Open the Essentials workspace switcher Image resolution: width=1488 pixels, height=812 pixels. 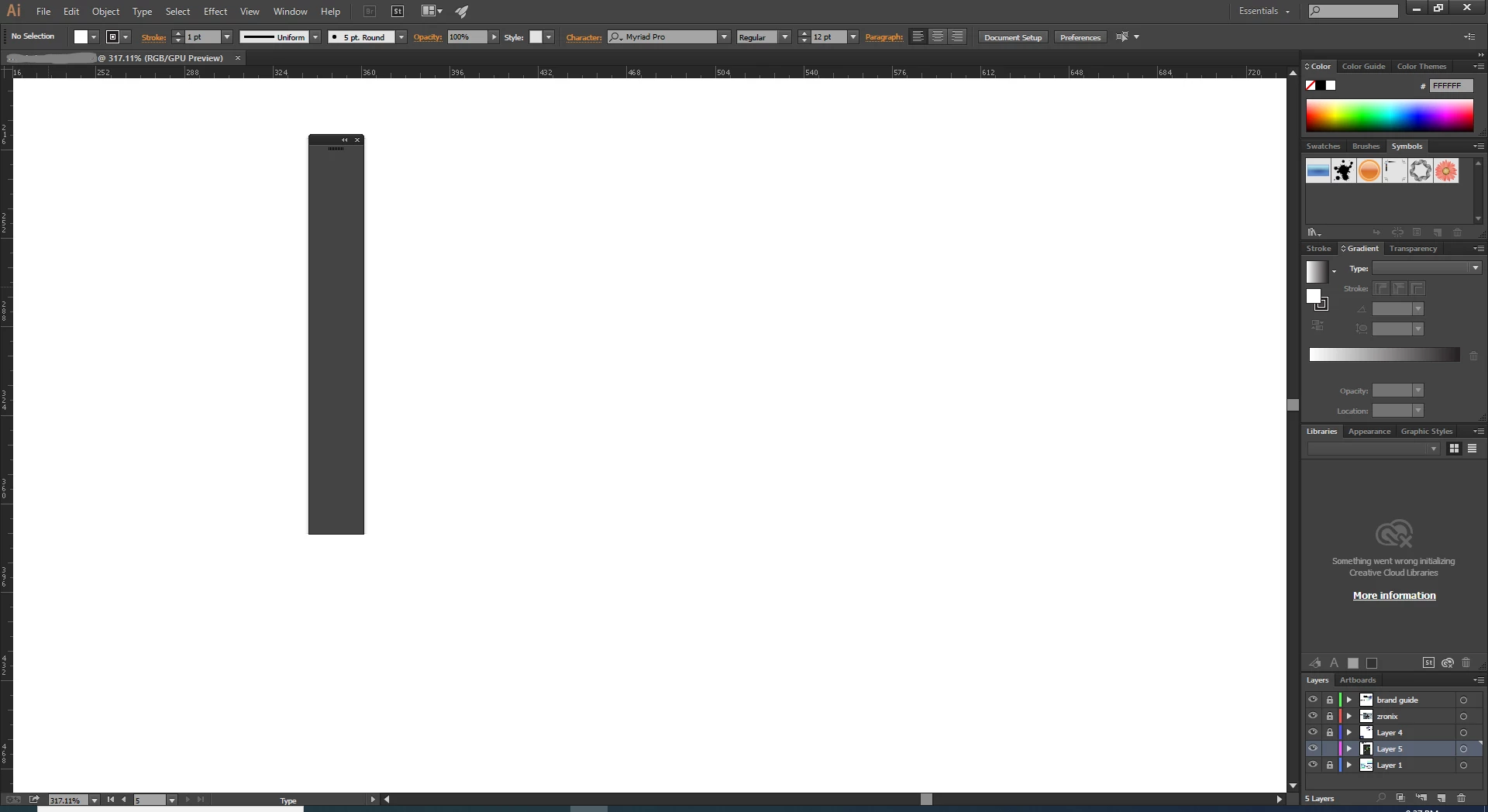tap(1264, 11)
